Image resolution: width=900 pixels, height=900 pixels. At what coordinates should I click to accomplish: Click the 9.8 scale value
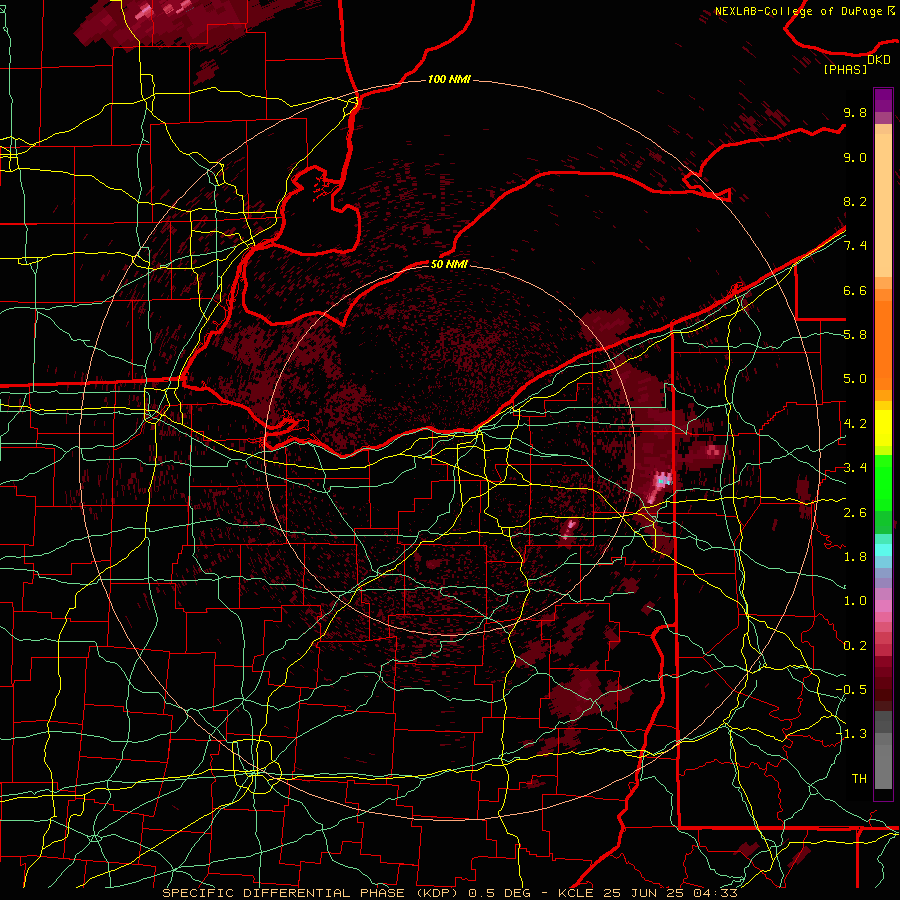(x=855, y=112)
